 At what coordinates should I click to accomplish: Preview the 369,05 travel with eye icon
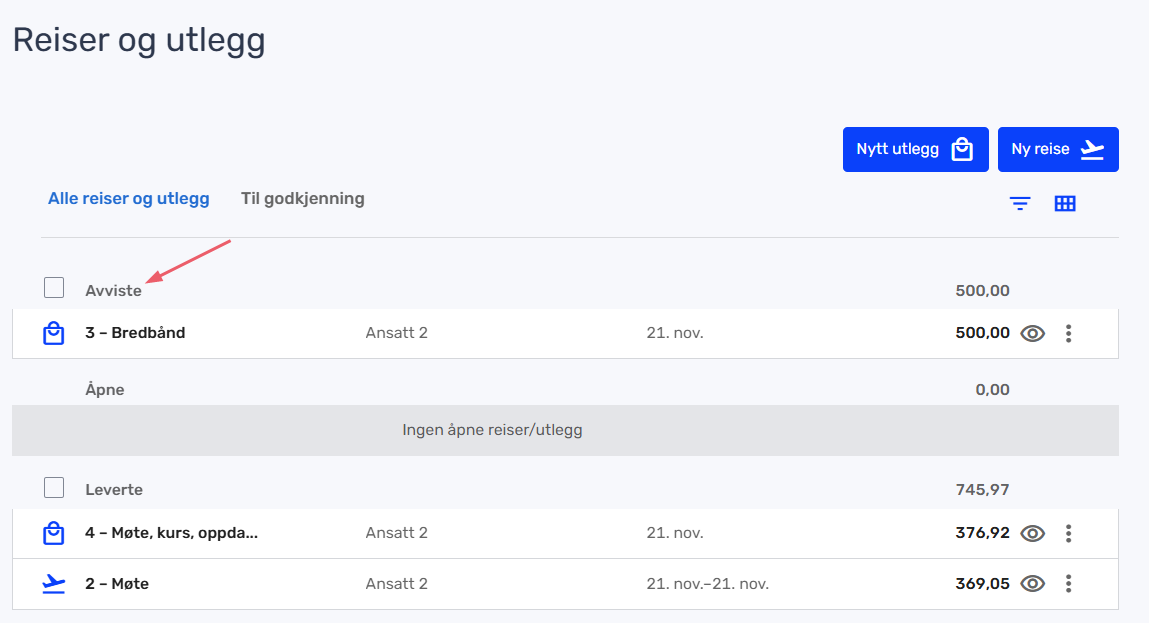(1032, 584)
